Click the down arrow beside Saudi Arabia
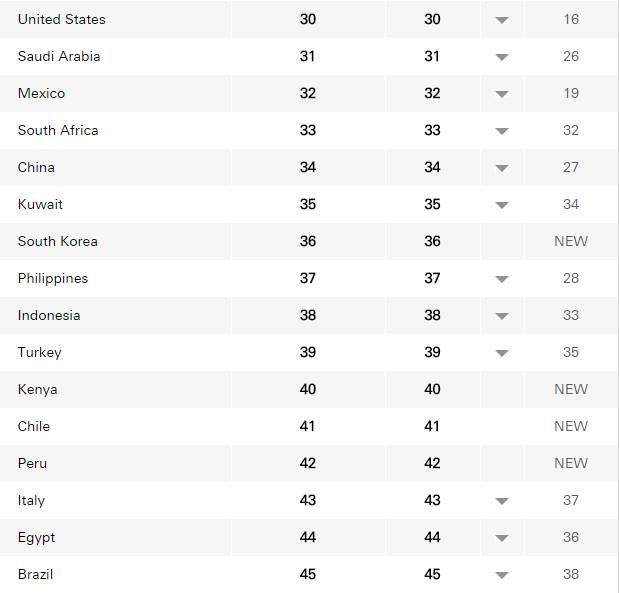 [x=502, y=57]
